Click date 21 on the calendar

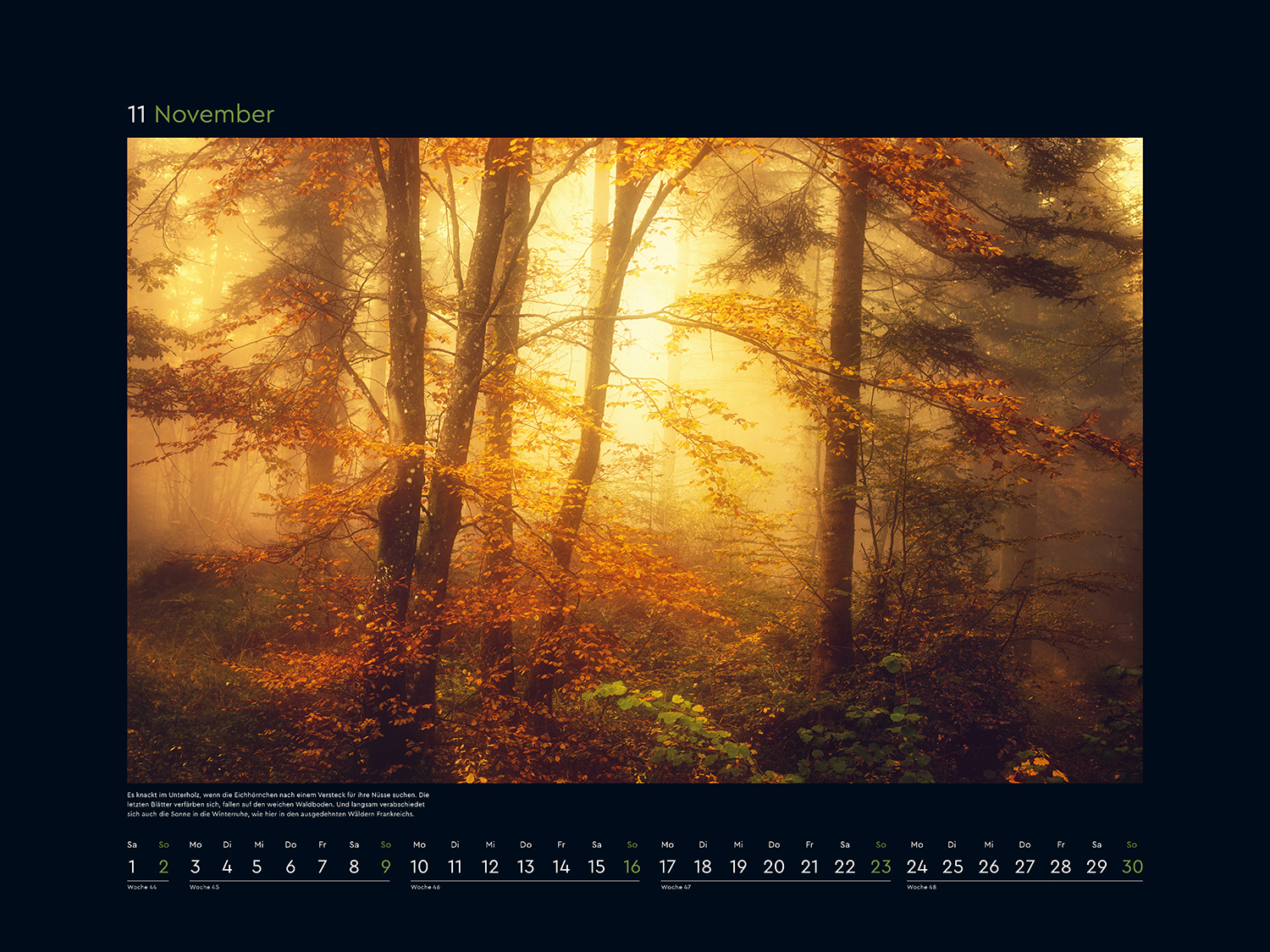pos(809,867)
